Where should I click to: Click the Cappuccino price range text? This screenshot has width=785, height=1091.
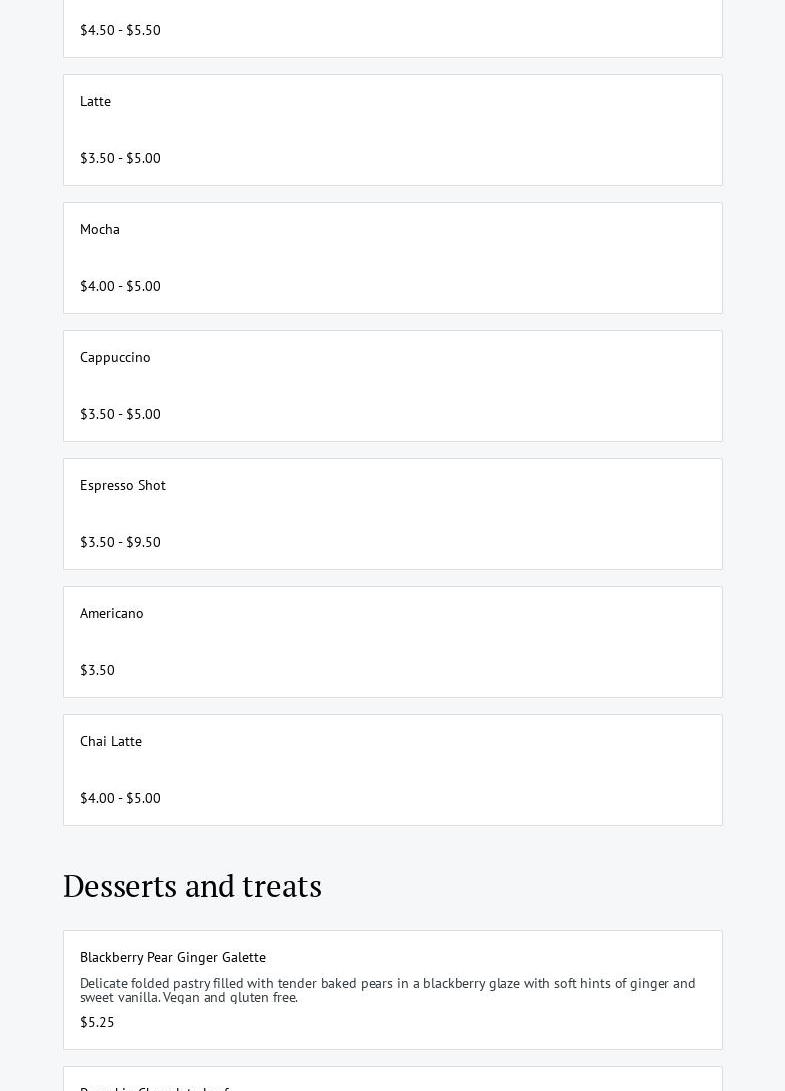(x=120, y=414)
